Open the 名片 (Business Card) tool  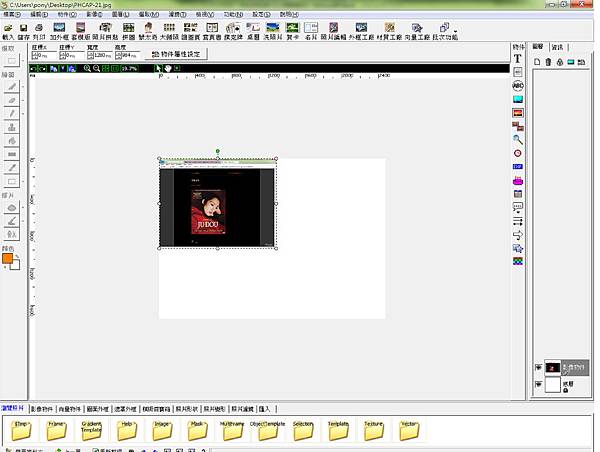[x=311, y=31]
